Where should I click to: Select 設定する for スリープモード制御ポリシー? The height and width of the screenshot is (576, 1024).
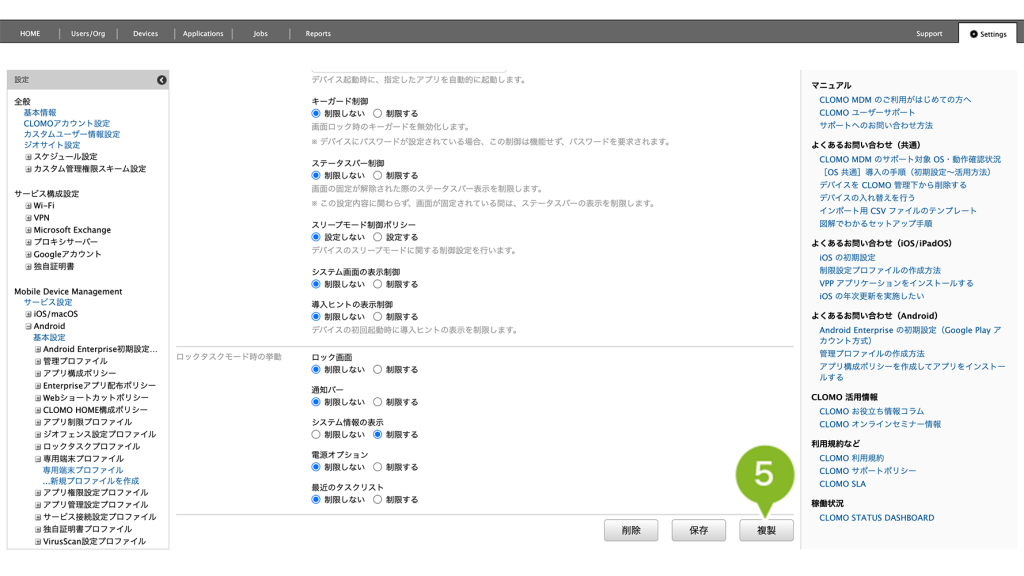378,238
